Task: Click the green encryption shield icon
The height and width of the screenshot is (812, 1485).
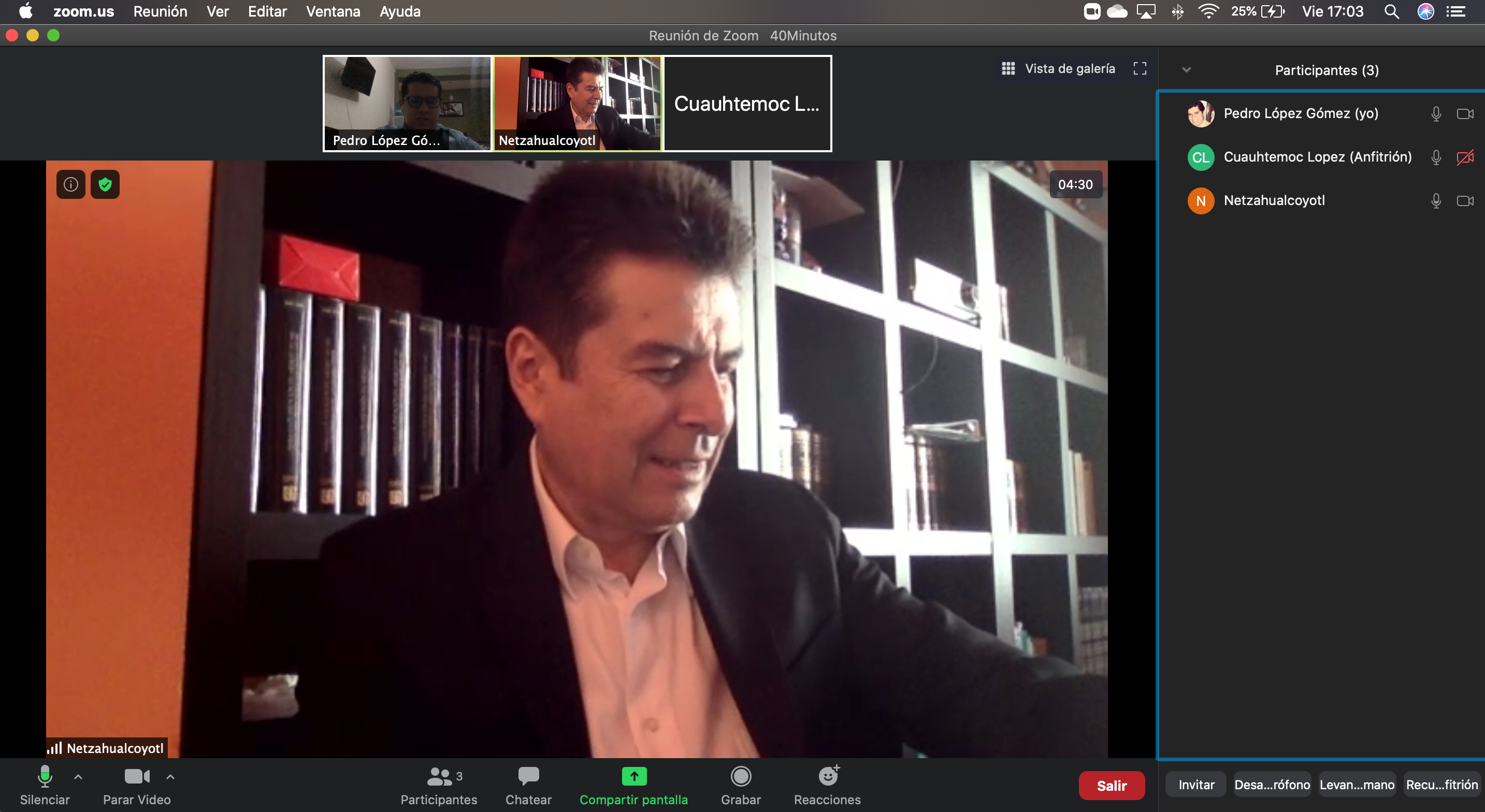Action: tap(105, 184)
